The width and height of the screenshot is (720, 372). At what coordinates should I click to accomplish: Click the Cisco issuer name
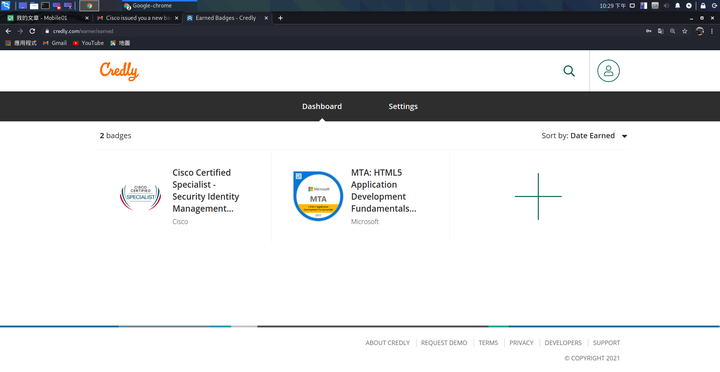(180, 221)
